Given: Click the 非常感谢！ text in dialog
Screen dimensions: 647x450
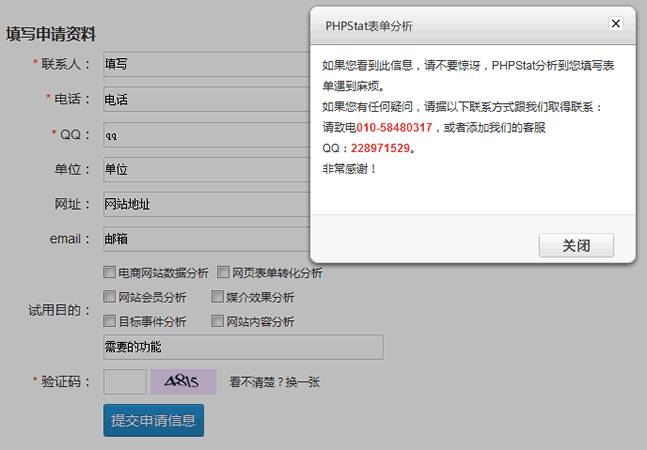Looking at the screenshot, I should 349,169.
